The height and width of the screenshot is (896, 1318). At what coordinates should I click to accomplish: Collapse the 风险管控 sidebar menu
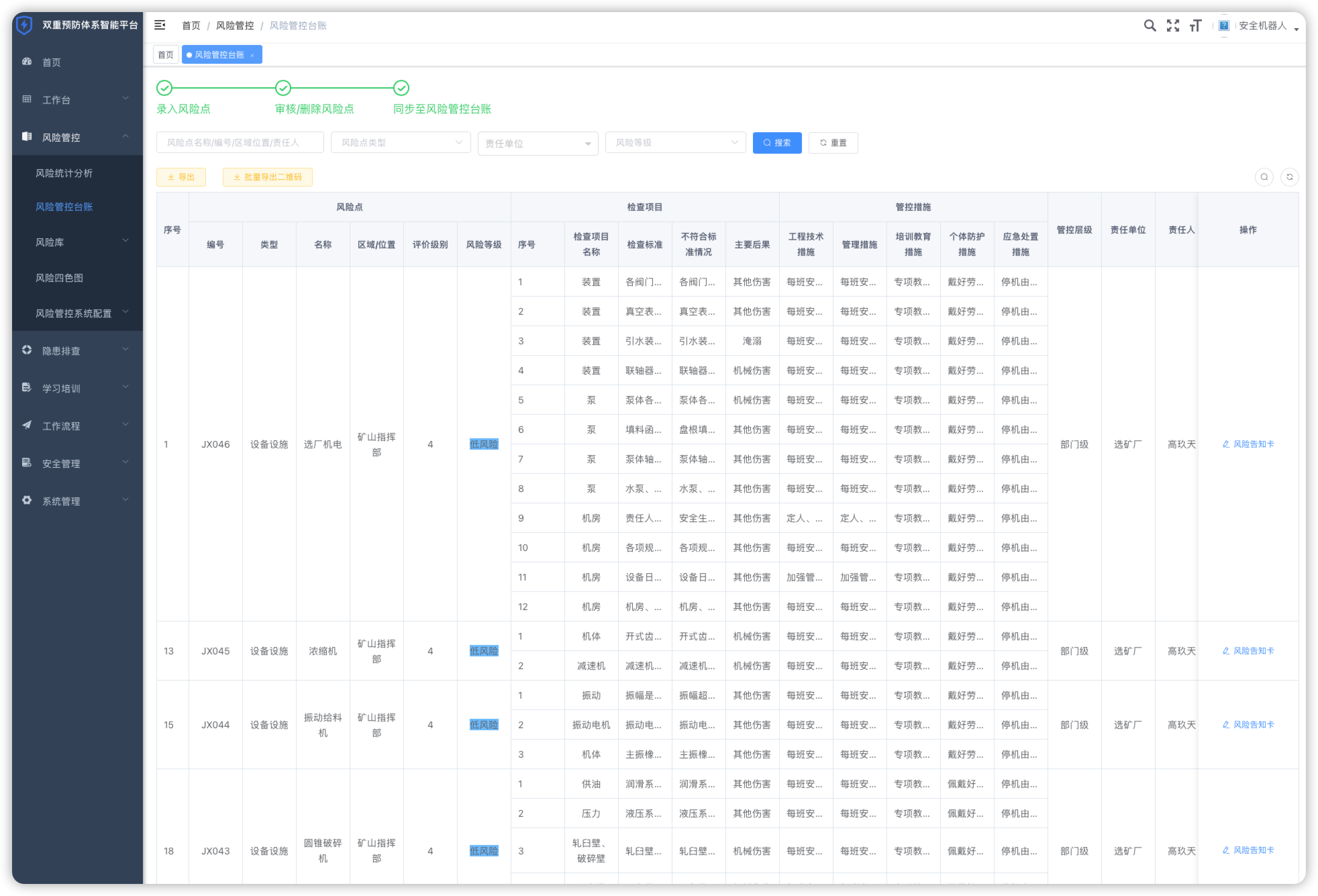click(125, 136)
